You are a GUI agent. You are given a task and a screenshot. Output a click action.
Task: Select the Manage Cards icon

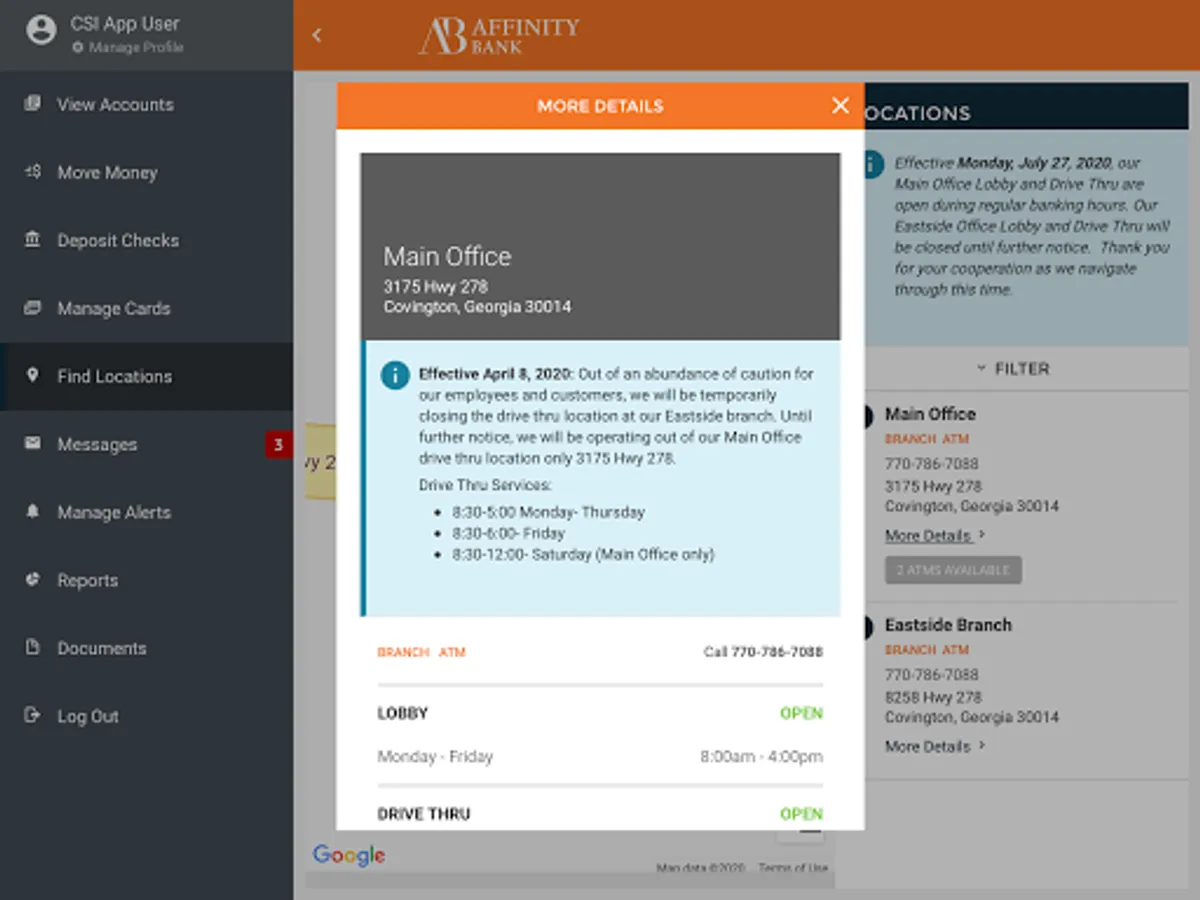click(34, 308)
